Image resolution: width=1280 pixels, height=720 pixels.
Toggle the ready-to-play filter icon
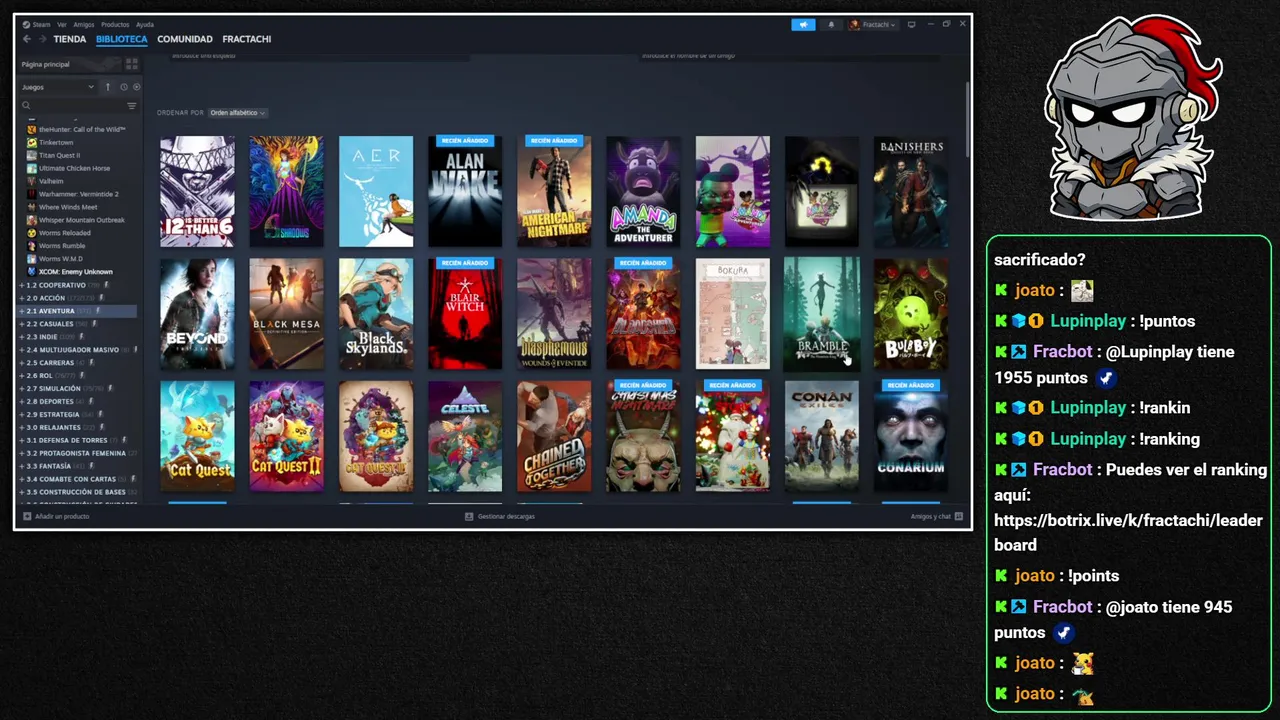pos(136,87)
